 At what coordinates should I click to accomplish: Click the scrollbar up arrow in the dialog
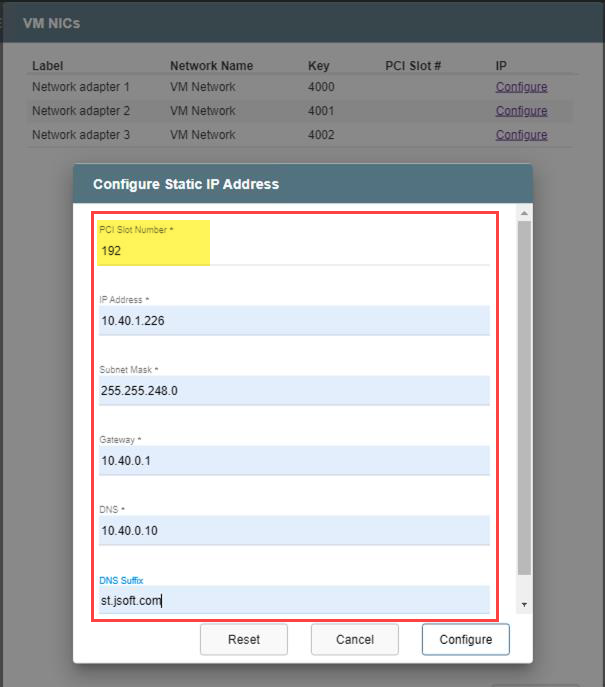tap(524, 213)
